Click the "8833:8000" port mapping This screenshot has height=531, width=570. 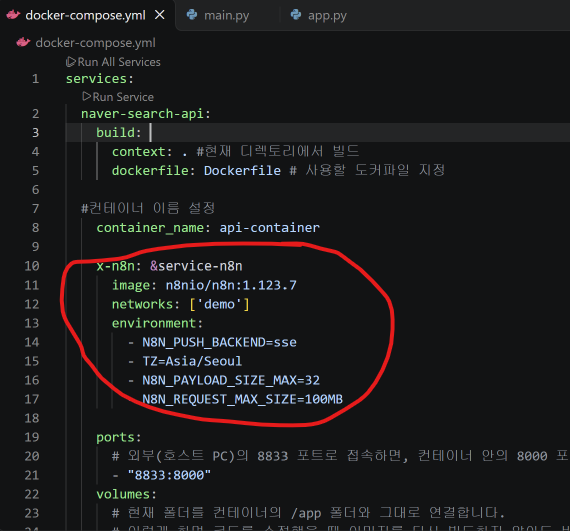click(x=169, y=475)
